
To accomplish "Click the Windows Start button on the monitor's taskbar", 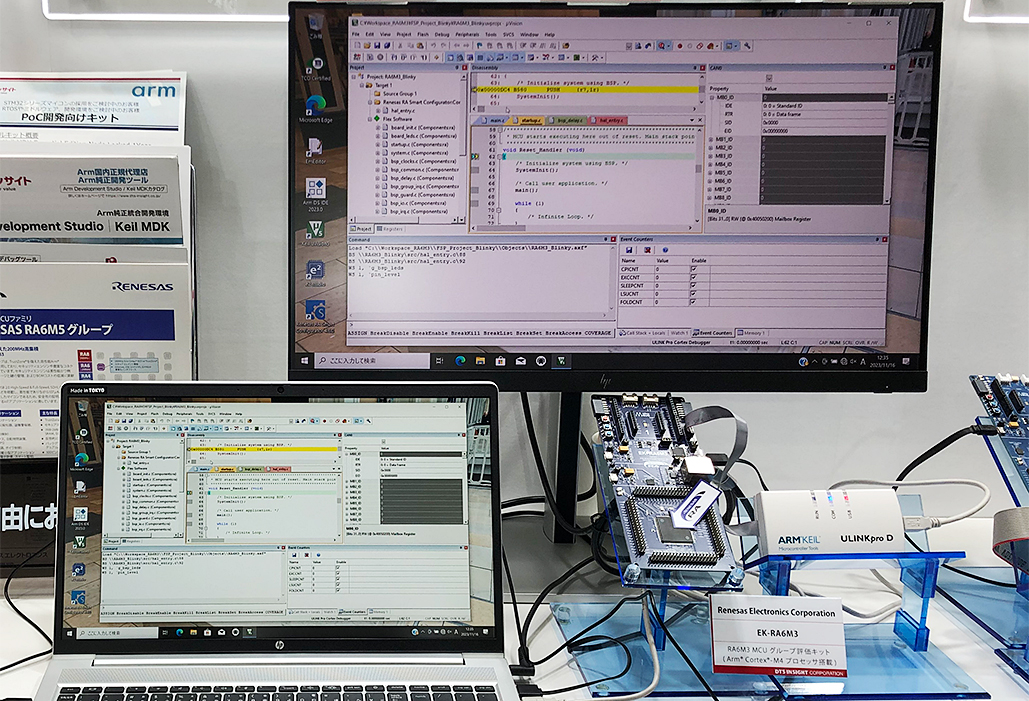I will tap(304, 360).
